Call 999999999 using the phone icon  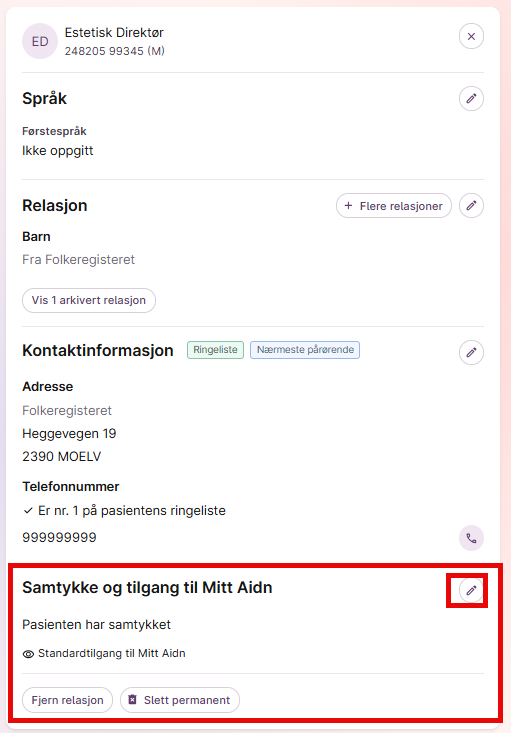(x=471, y=539)
